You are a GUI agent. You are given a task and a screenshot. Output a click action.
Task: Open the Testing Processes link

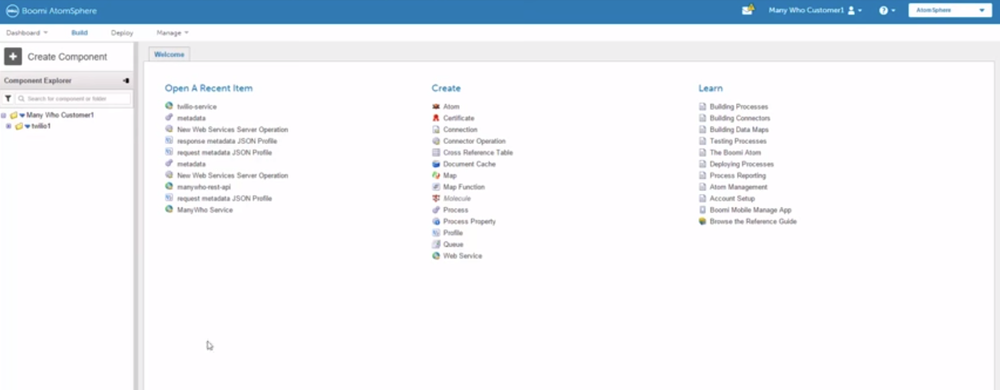pos(738,141)
